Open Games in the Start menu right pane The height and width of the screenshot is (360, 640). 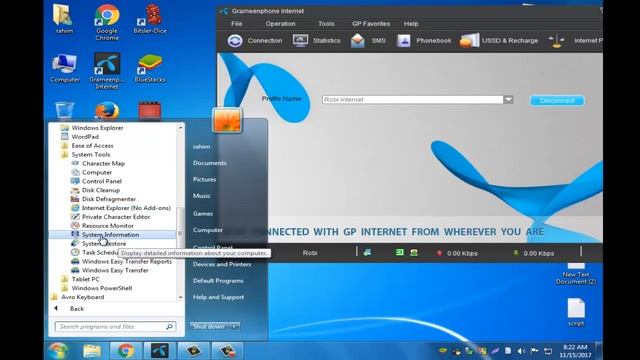(x=203, y=213)
